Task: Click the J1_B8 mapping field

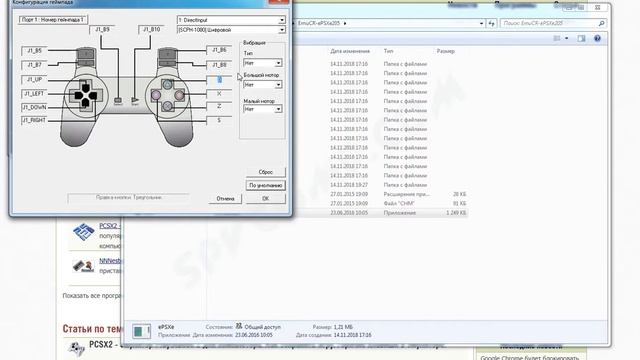Action: click(x=219, y=65)
